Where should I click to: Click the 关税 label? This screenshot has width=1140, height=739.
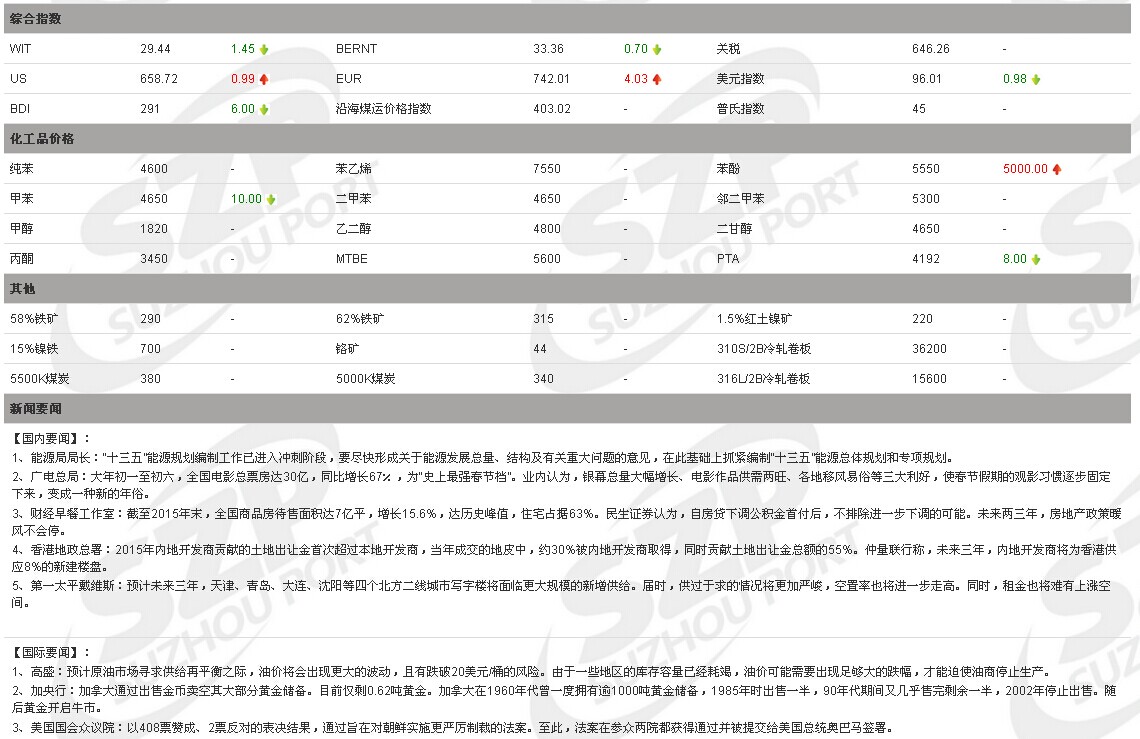728,49
